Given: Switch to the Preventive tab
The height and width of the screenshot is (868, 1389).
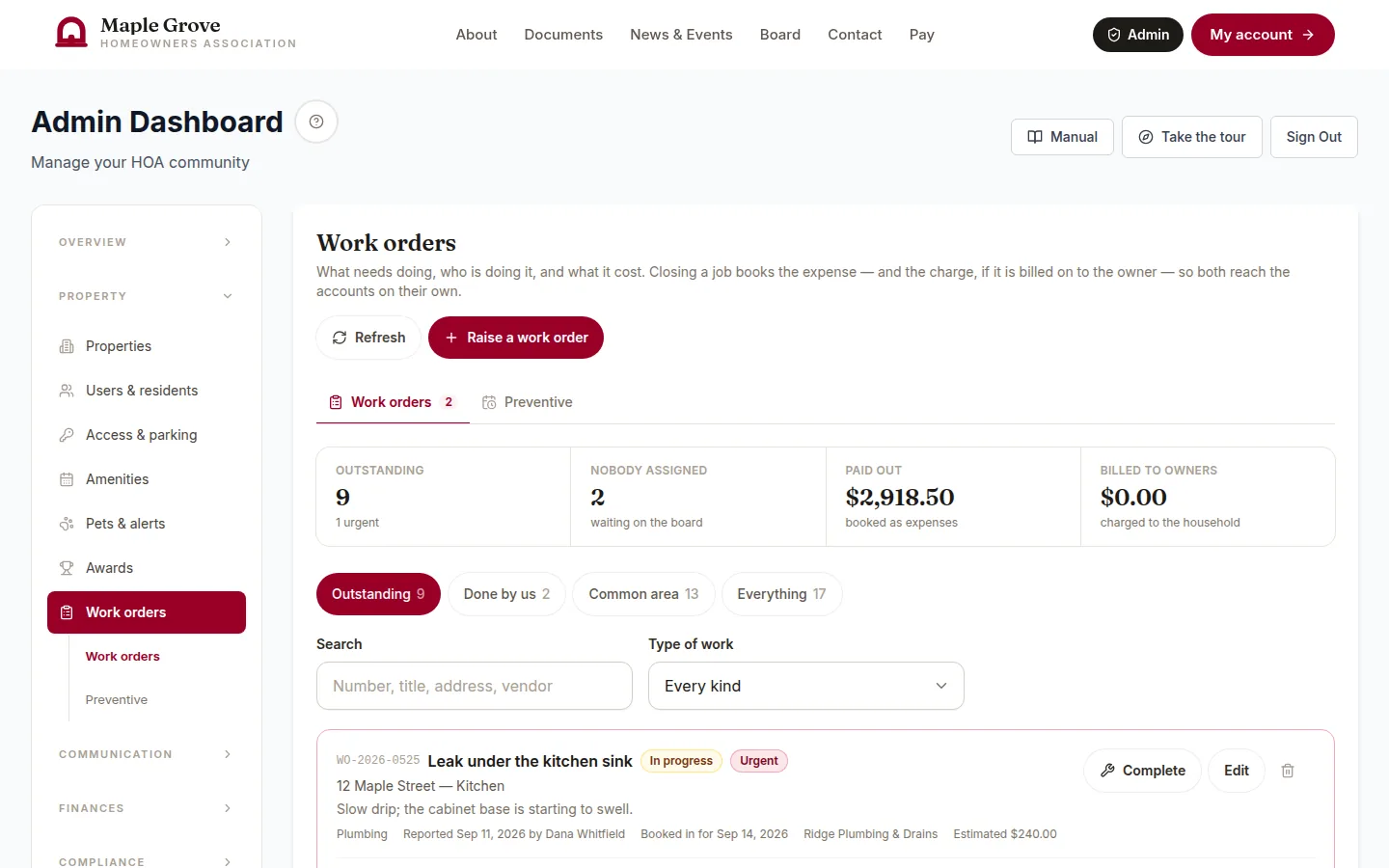Looking at the screenshot, I should 528,402.
